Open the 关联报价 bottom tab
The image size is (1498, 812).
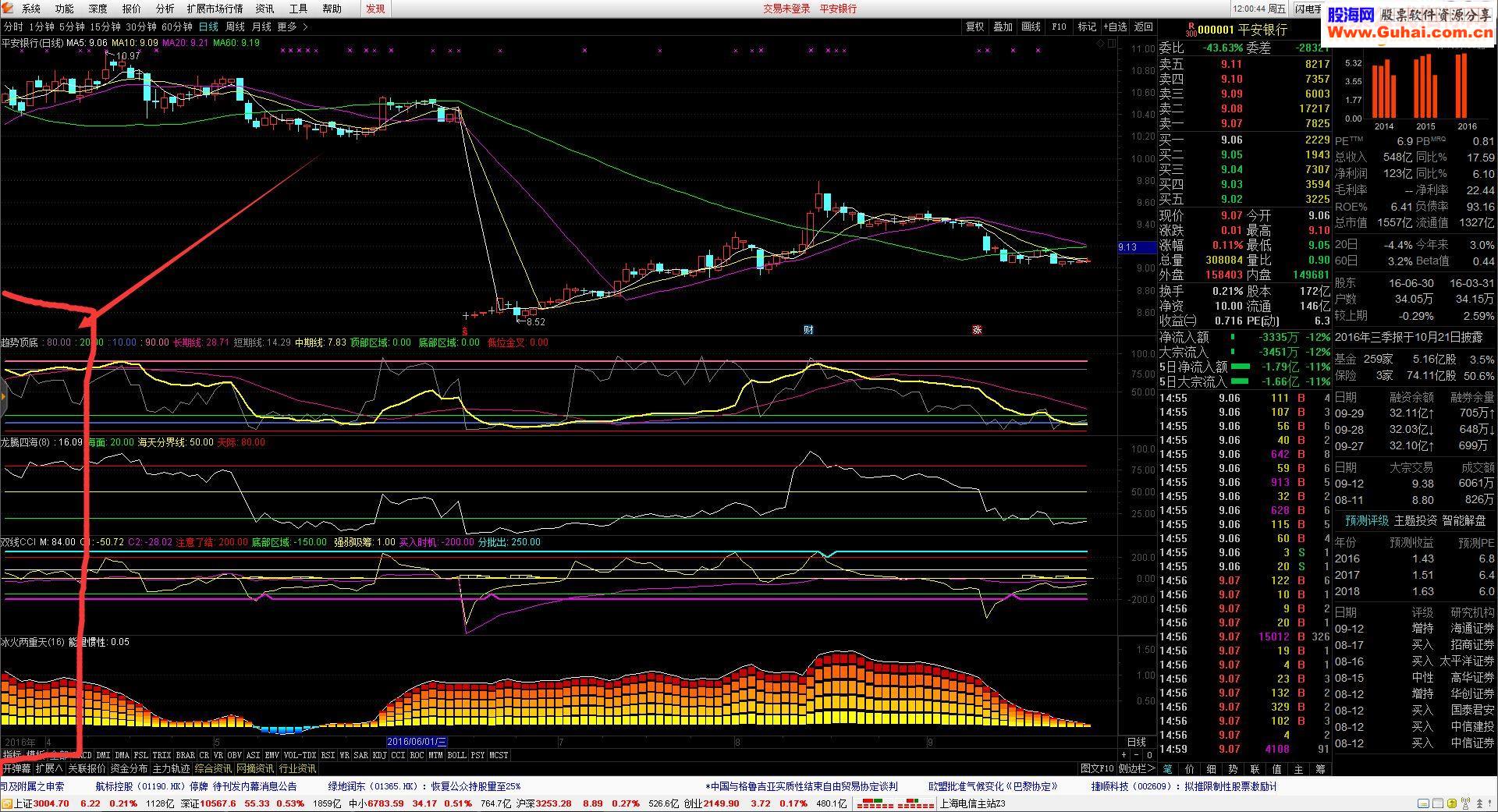pyautogui.click(x=87, y=769)
